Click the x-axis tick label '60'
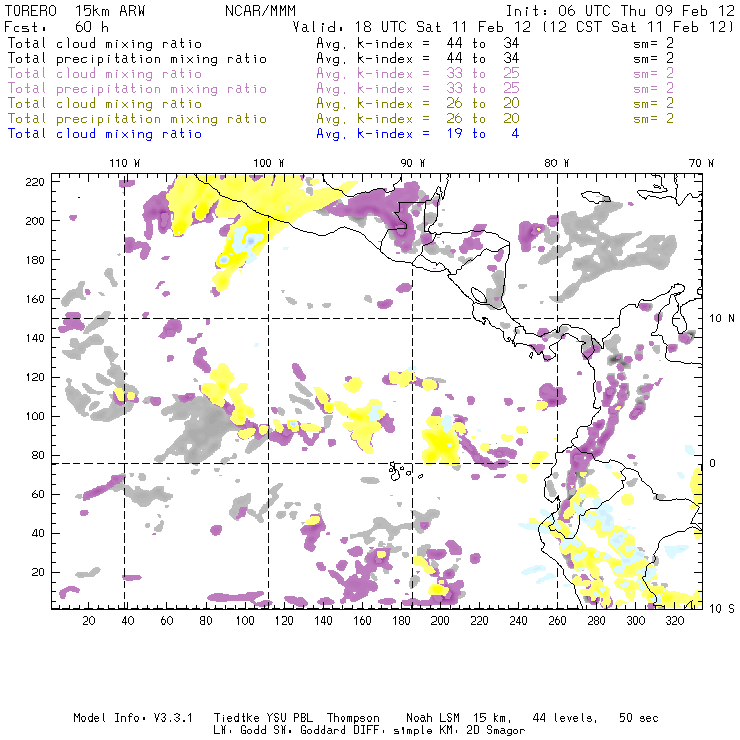 point(167,621)
